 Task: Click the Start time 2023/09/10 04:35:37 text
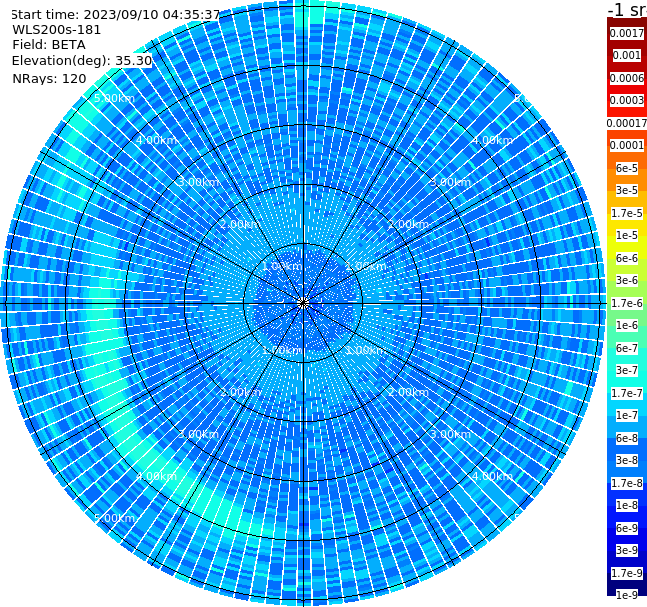point(116,15)
